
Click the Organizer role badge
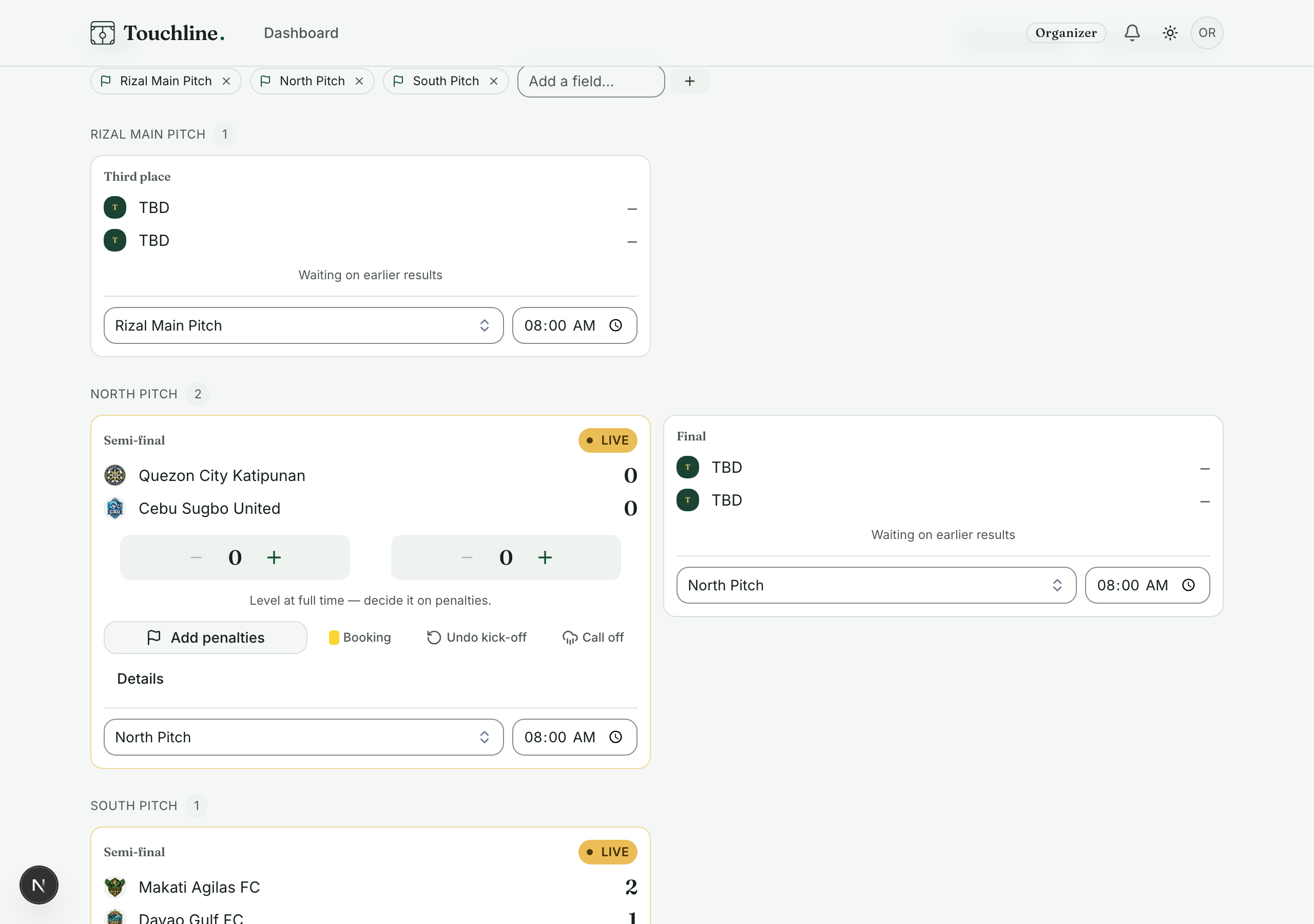(x=1066, y=33)
